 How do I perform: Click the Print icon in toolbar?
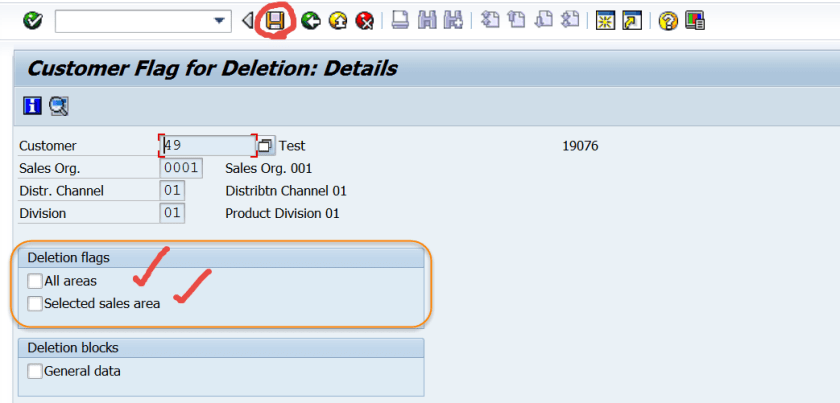400,21
